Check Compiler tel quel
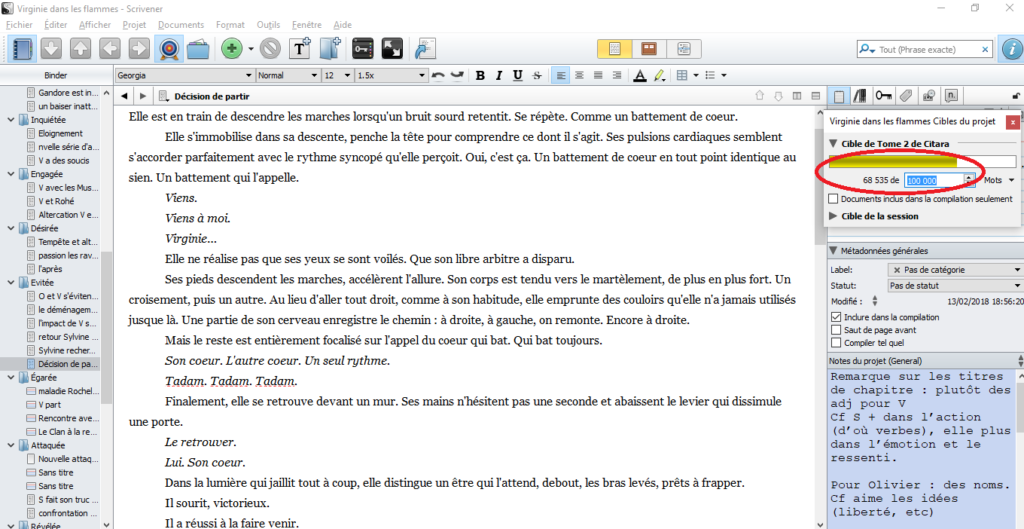Screen dimensions: 1024x529 click(836, 342)
